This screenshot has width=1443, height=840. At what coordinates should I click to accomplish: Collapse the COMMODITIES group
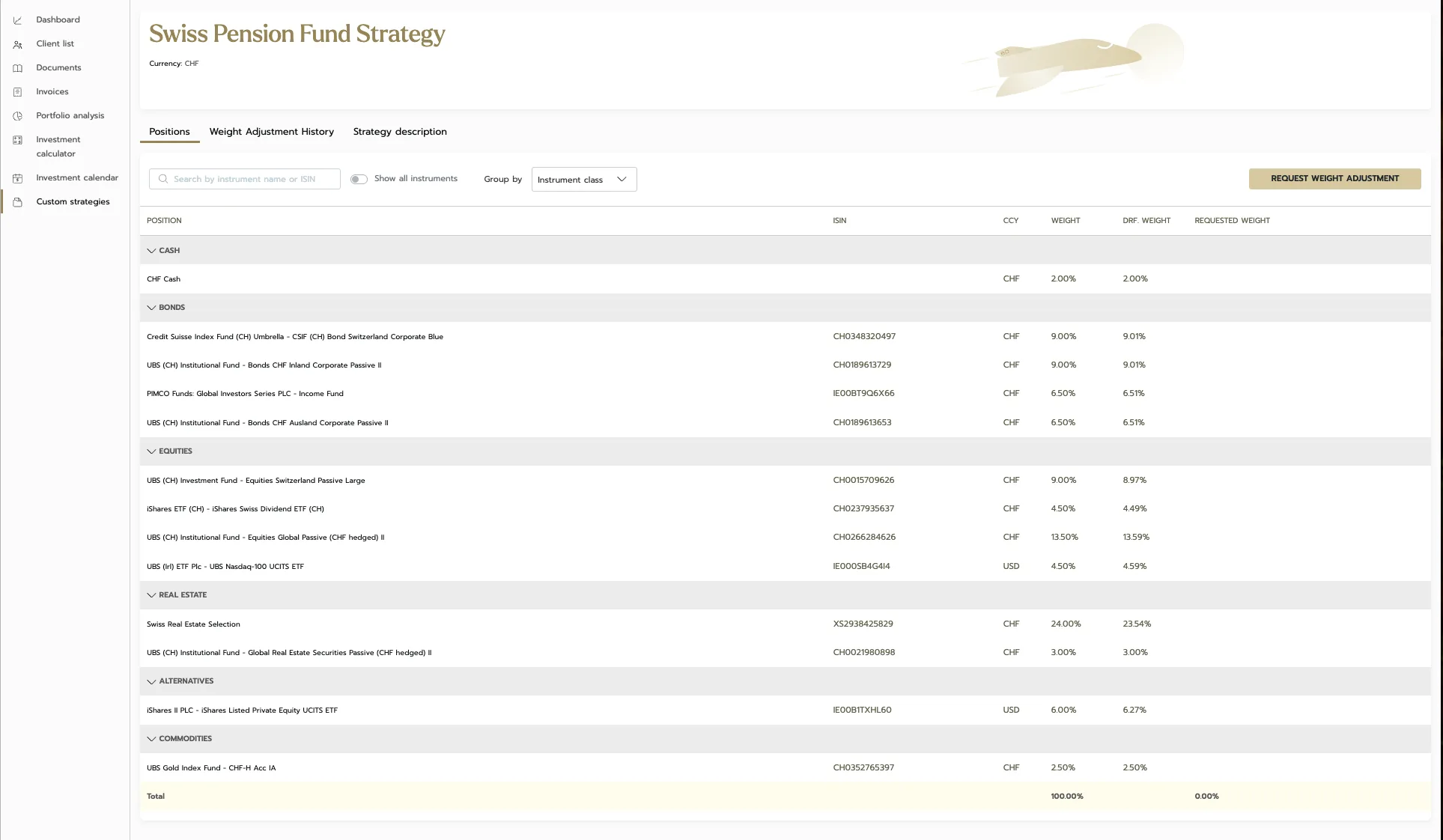[x=151, y=738]
